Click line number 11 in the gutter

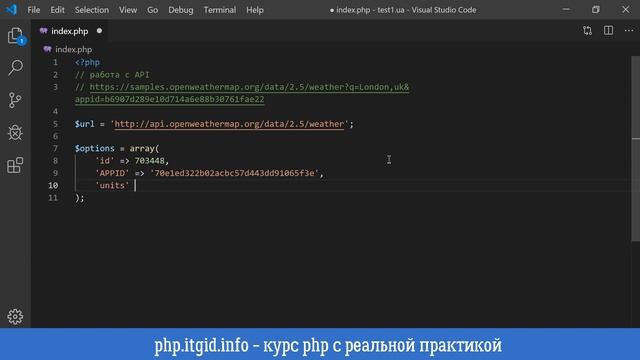coord(53,198)
